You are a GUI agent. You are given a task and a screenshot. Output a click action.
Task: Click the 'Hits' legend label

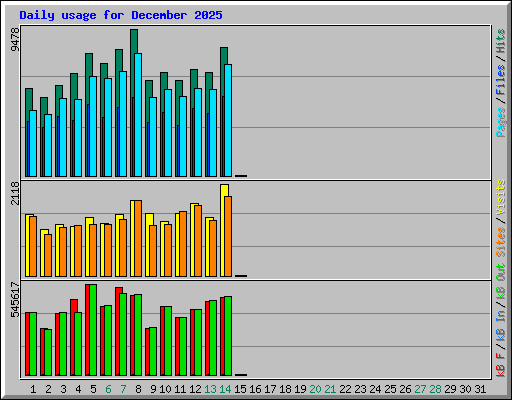(501, 41)
